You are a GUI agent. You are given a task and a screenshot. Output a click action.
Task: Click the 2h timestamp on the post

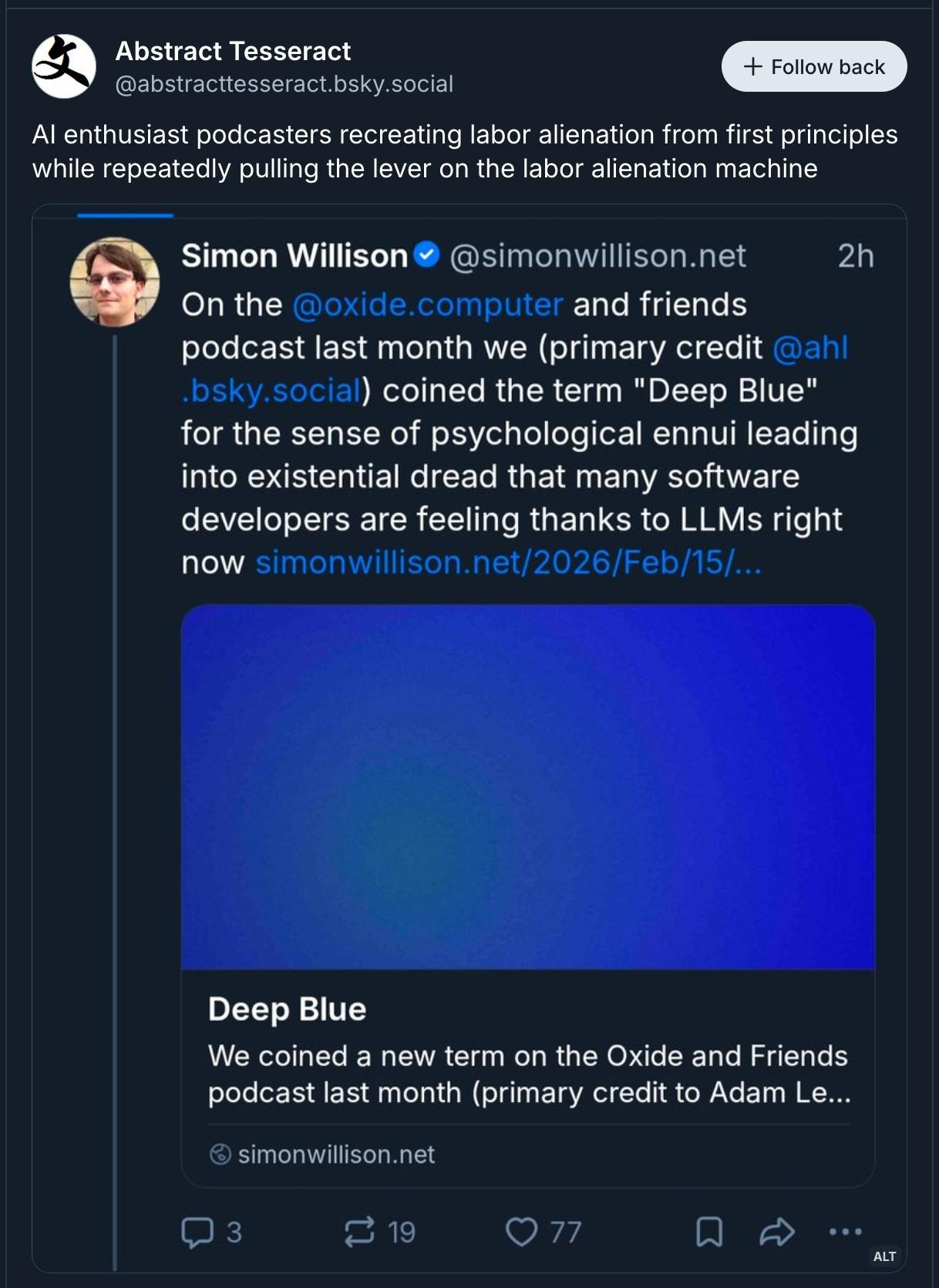coord(856,256)
